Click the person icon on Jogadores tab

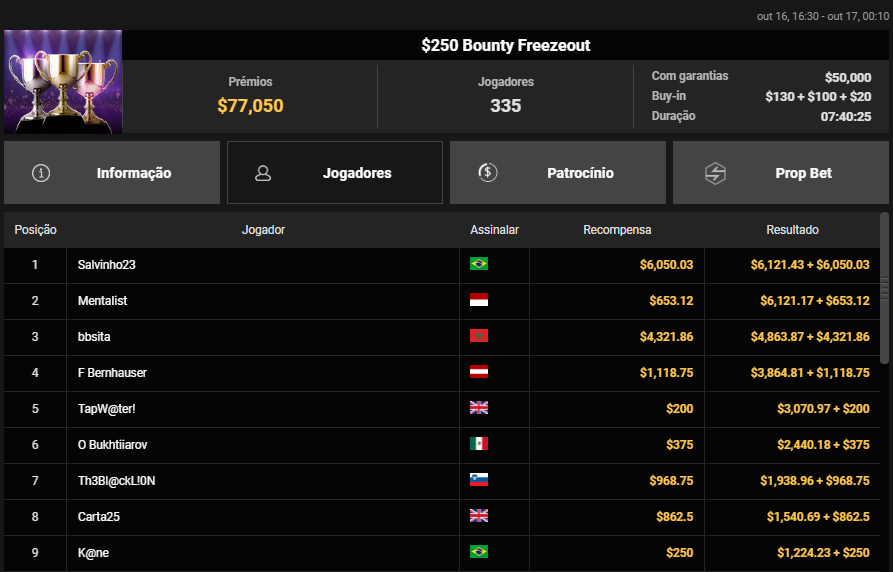(263, 173)
